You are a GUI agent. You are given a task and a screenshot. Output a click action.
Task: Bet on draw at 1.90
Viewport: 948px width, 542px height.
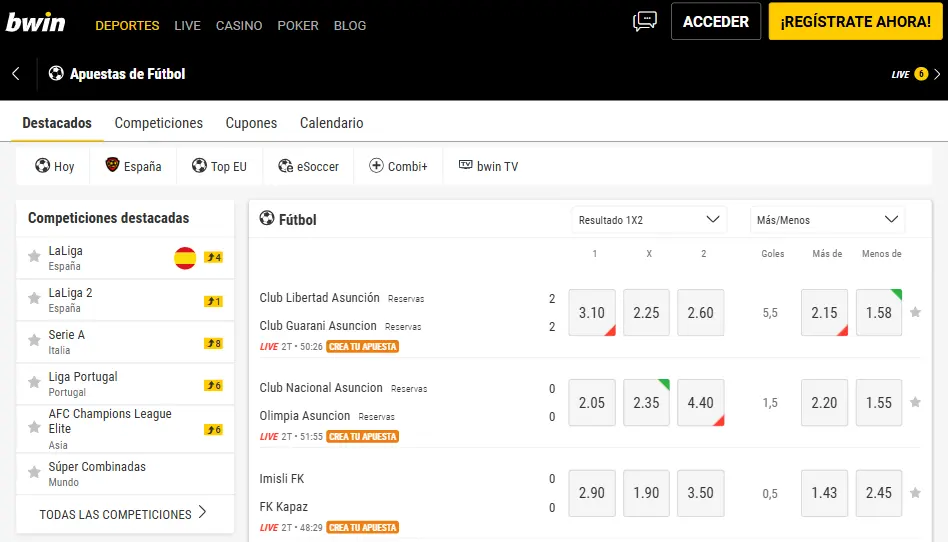646,493
